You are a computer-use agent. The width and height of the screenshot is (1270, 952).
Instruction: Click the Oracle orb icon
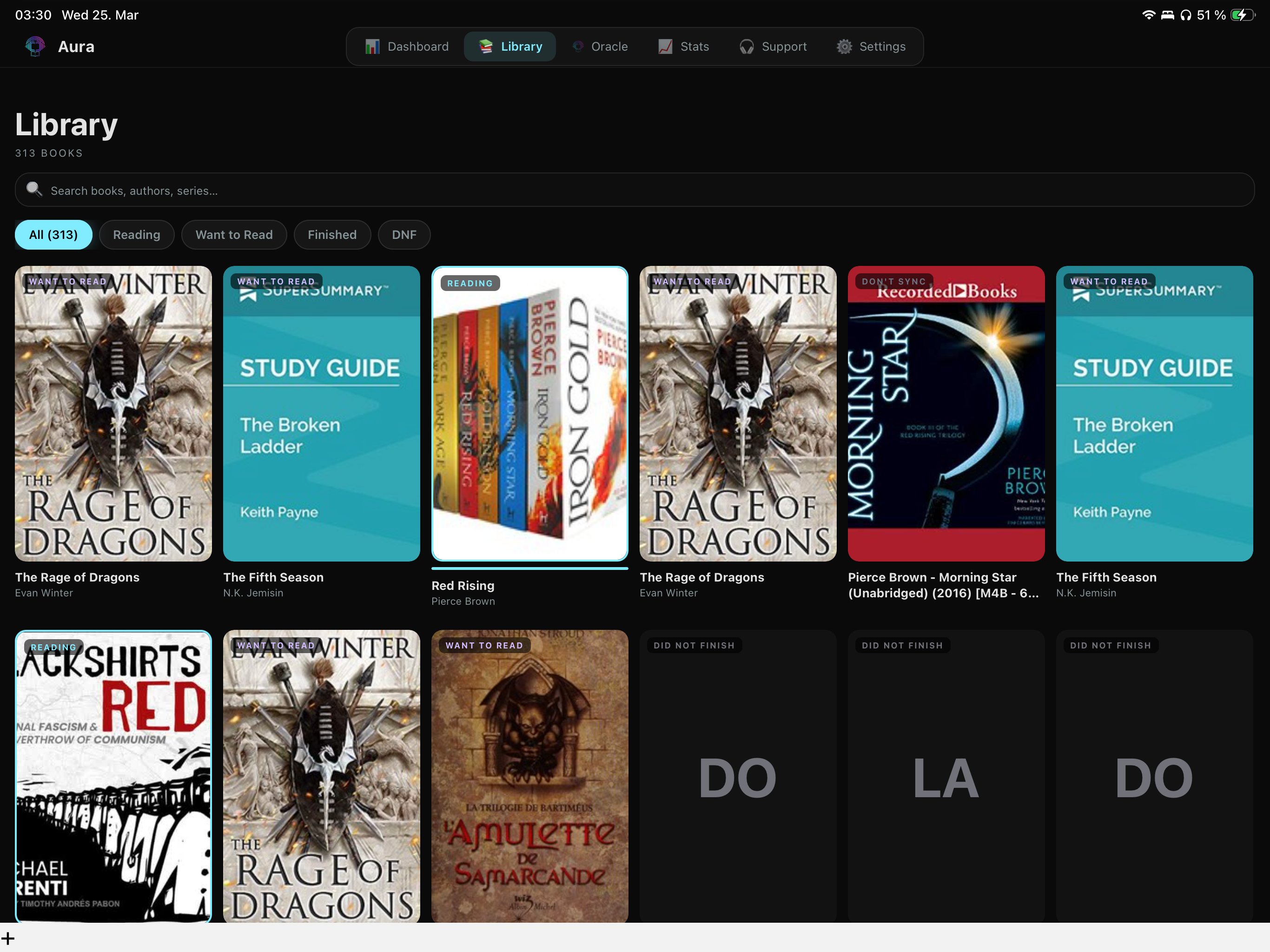577,46
